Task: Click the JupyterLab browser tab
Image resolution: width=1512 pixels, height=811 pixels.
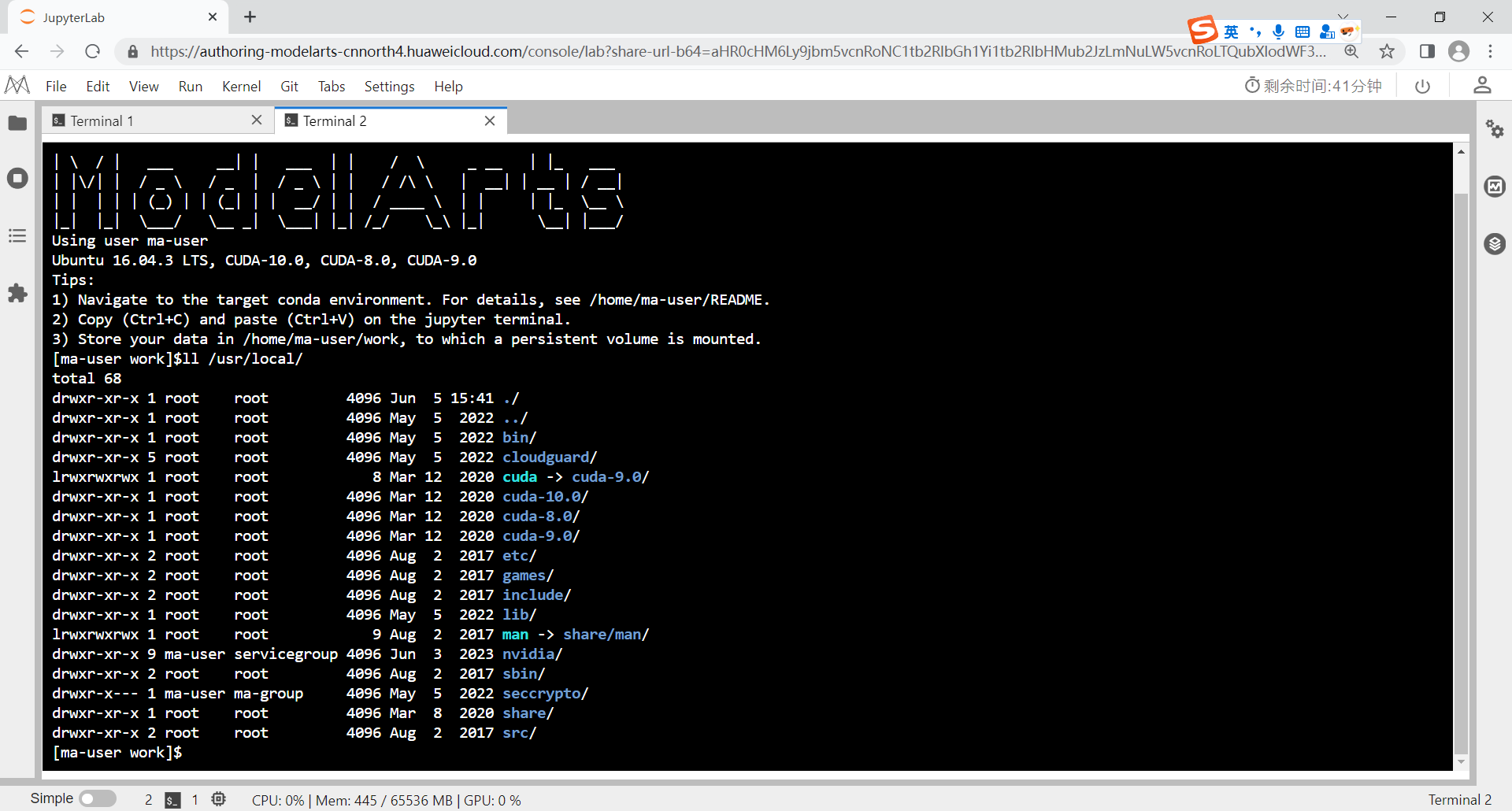Action: pos(118,17)
